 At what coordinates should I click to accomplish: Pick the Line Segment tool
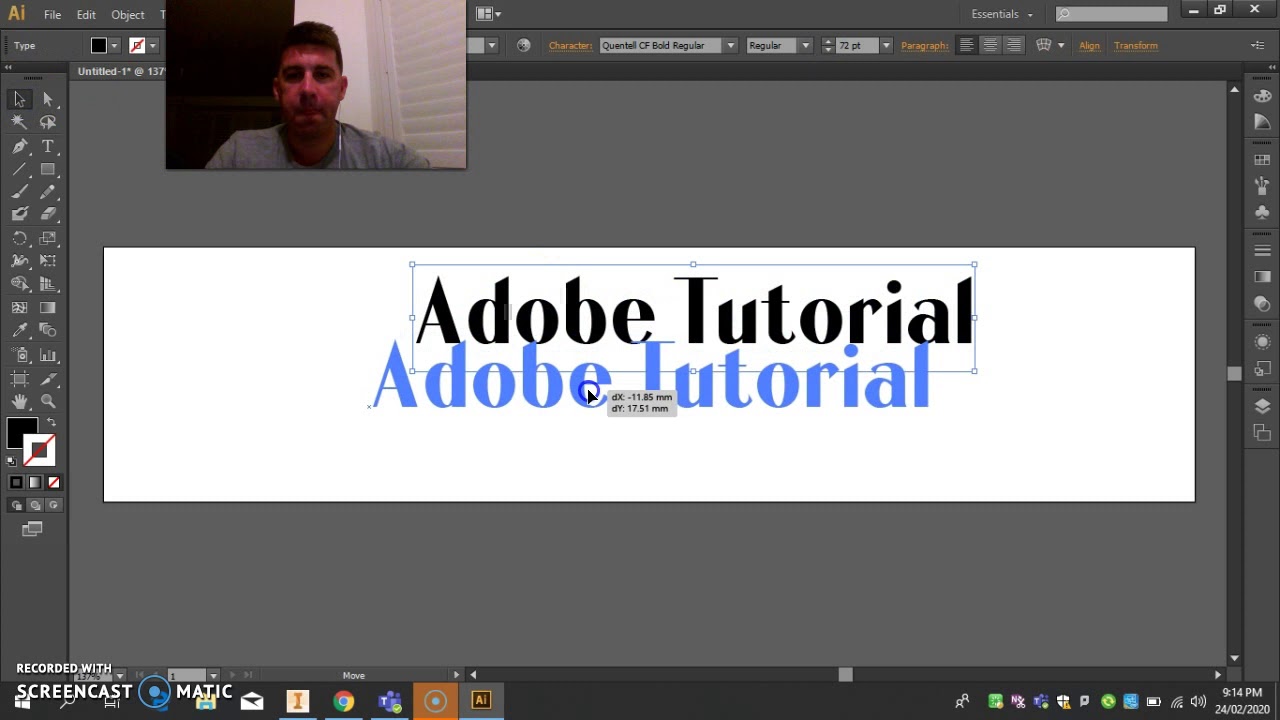click(19, 169)
